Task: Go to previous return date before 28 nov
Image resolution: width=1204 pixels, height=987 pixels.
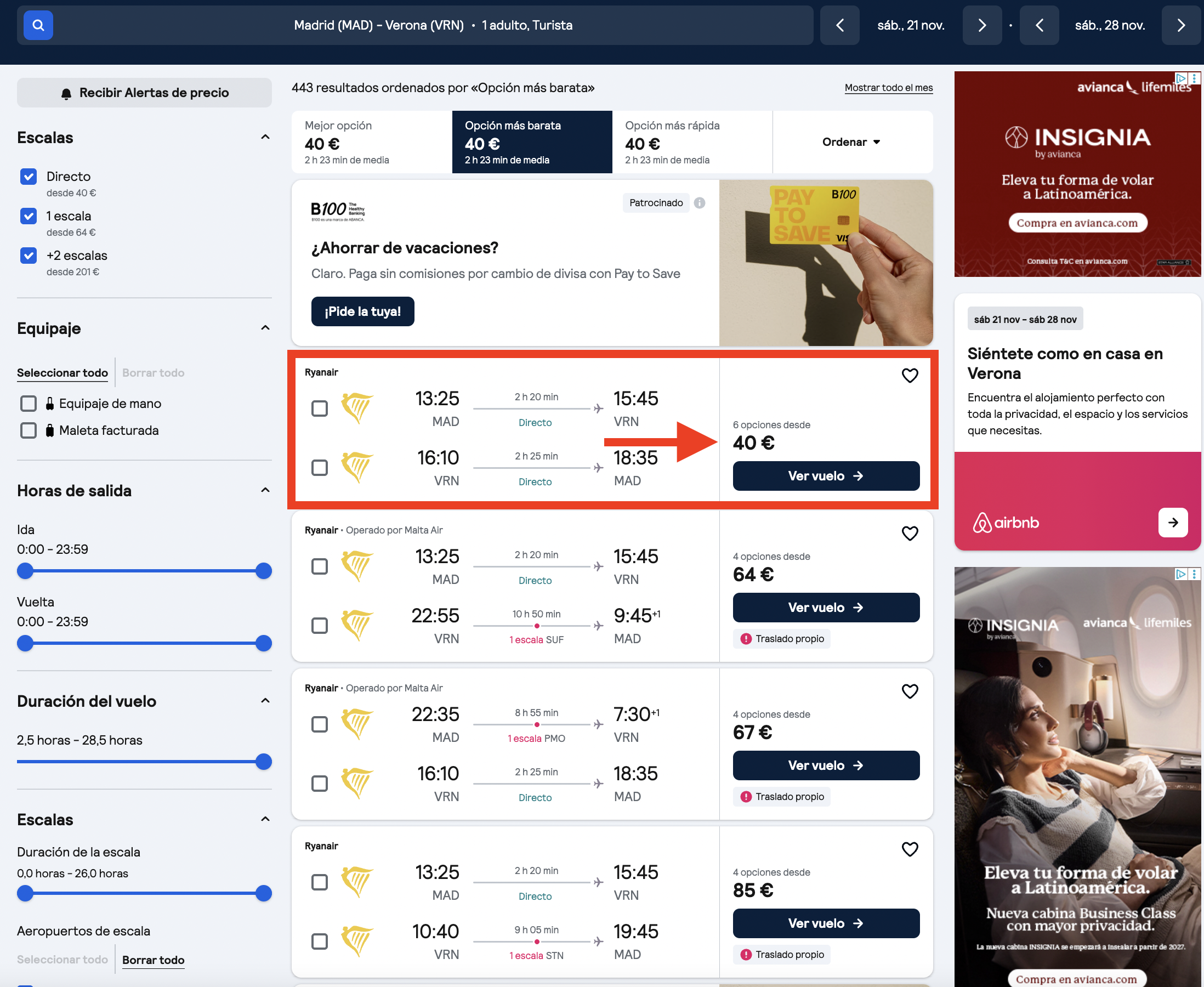Action: [x=1039, y=26]
